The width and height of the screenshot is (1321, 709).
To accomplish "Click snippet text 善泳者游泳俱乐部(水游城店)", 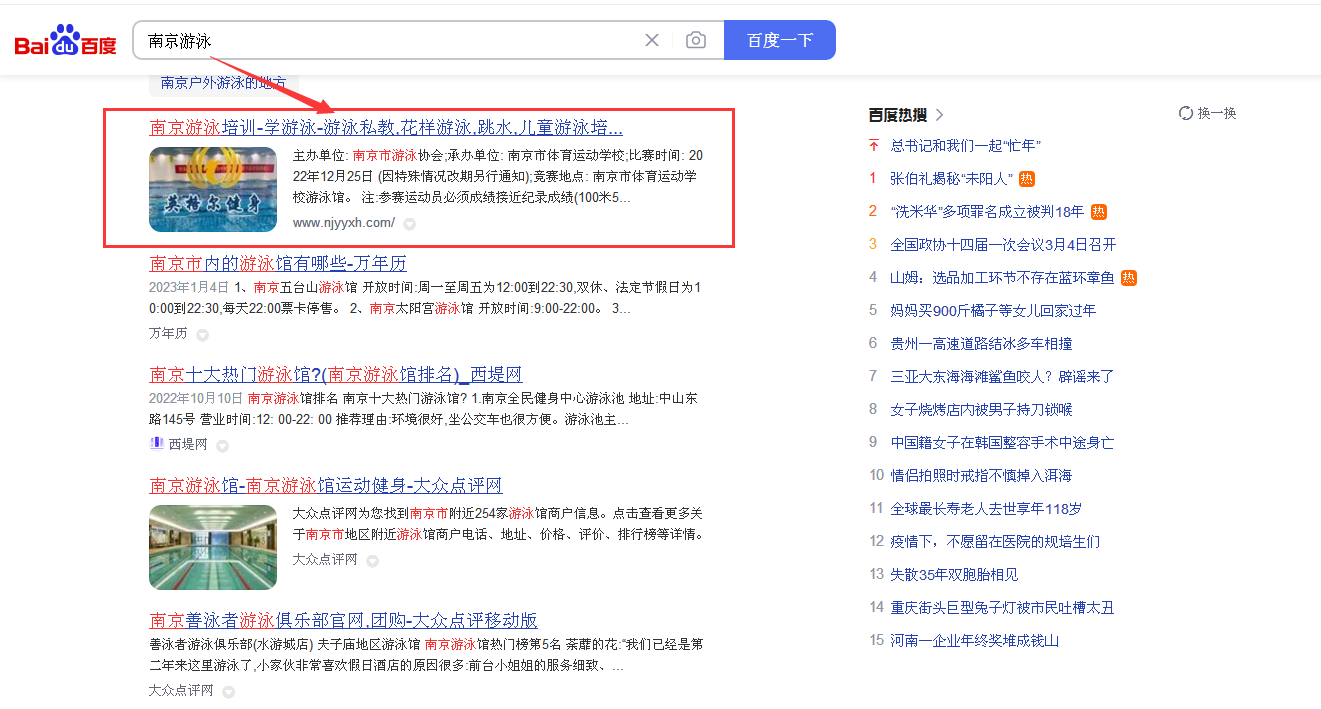I will (x=425, y=655).
